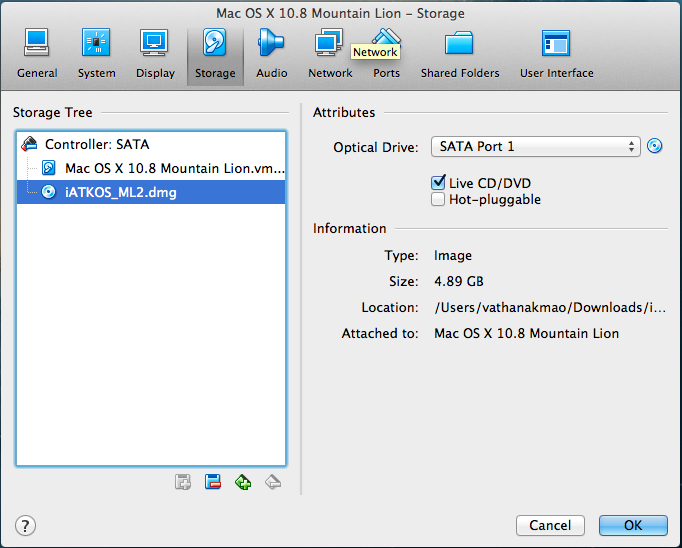
Task: Switch to the Display settings tab
Action: coord(155,54)
